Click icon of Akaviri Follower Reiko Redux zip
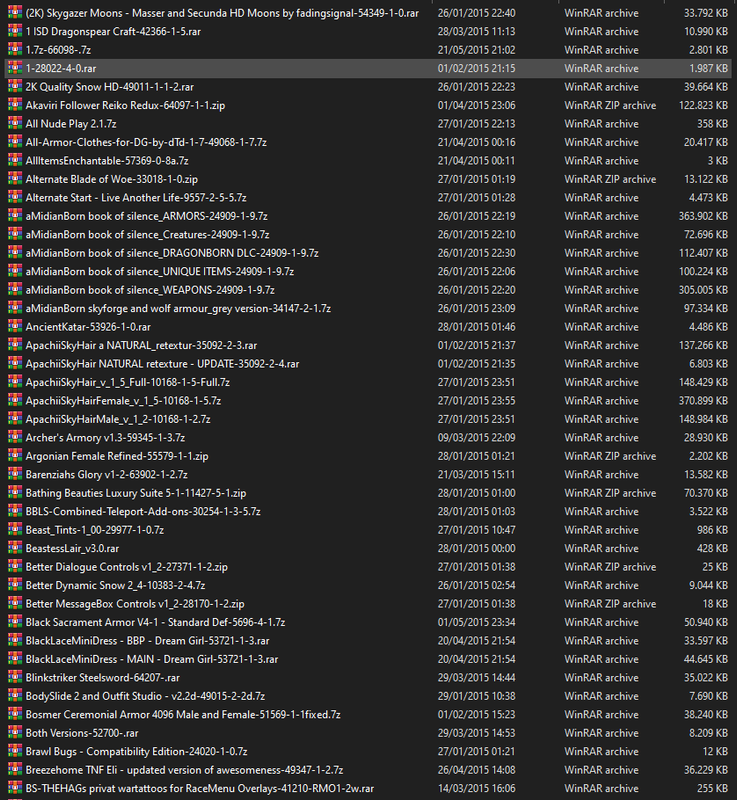The image size is (737, 800). (x=15, y=105)
